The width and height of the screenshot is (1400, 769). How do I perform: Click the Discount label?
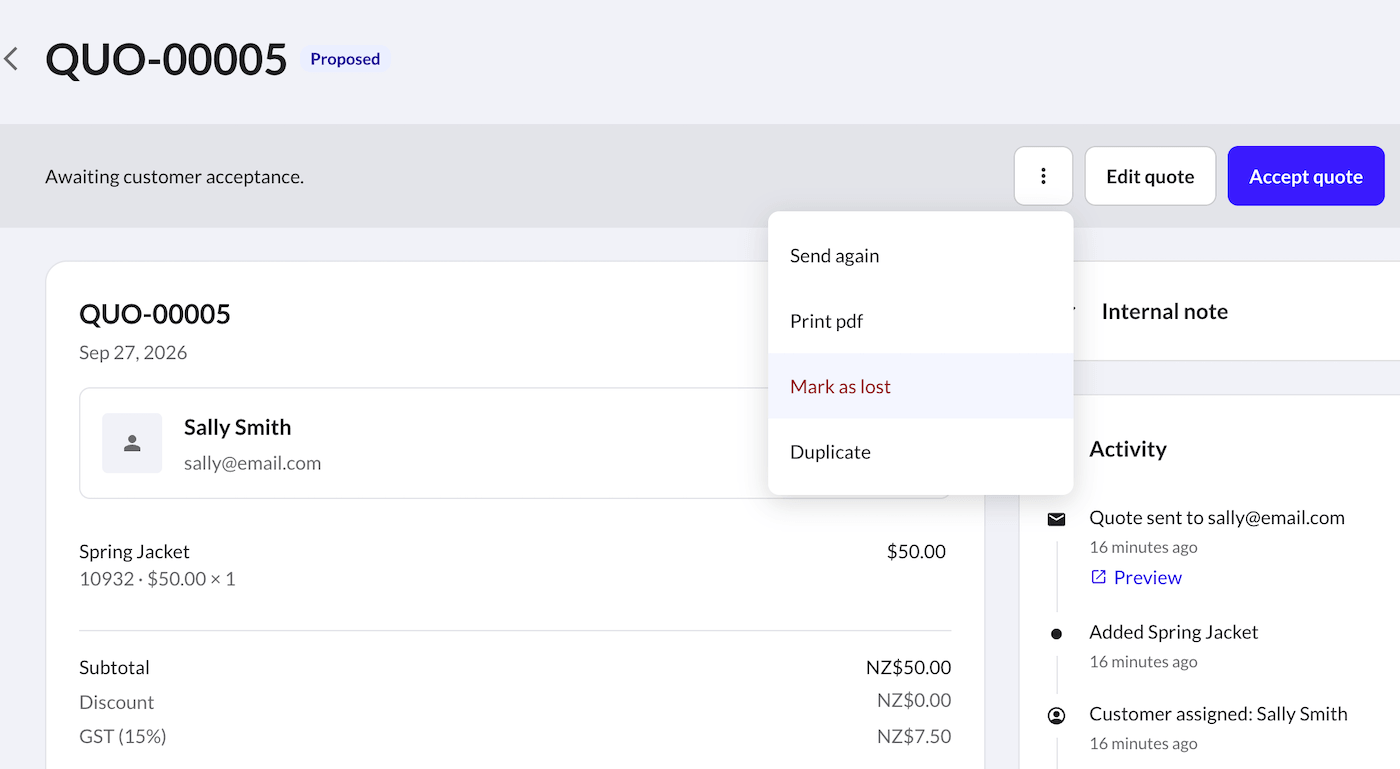pyautogui.click(x=117, y=702)
